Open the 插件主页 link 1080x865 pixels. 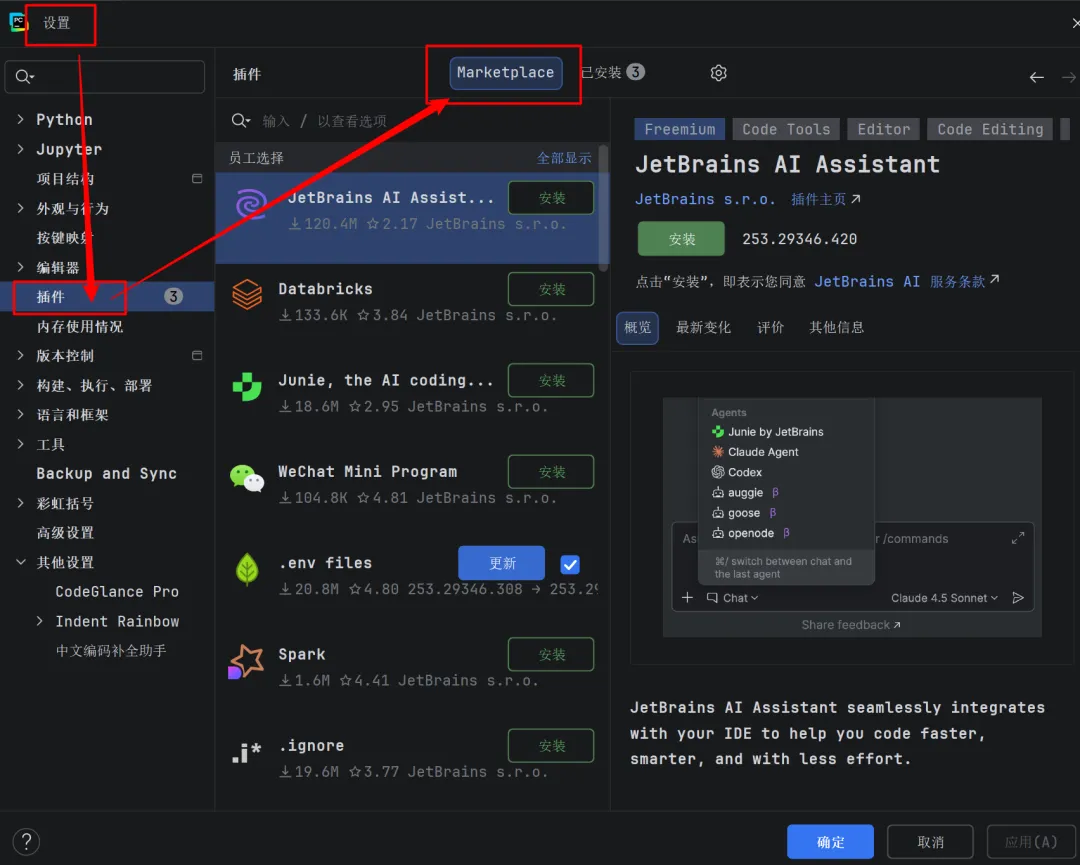click(825, 199)
